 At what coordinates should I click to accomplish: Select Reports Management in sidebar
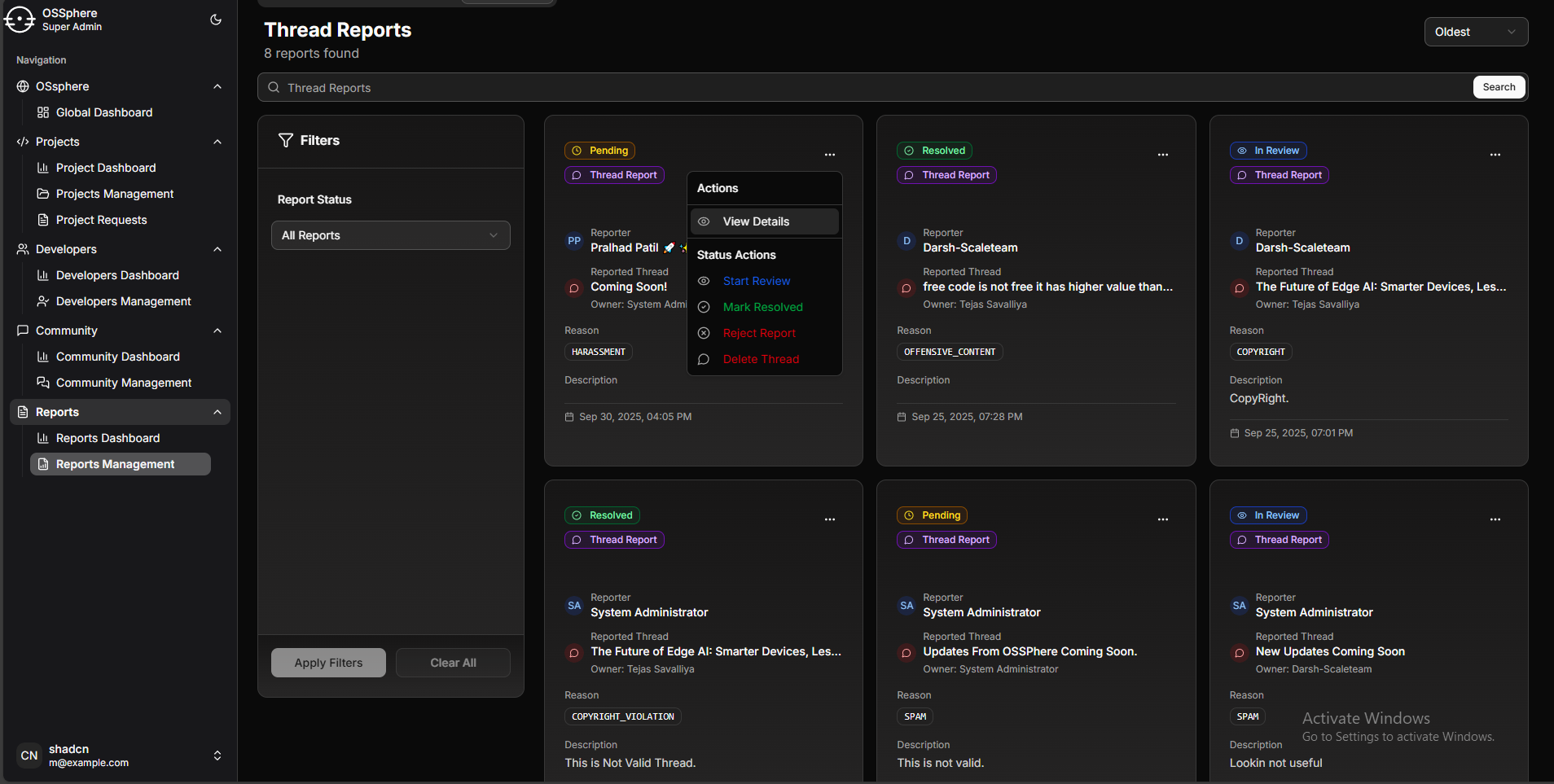[x=121, y=464]
